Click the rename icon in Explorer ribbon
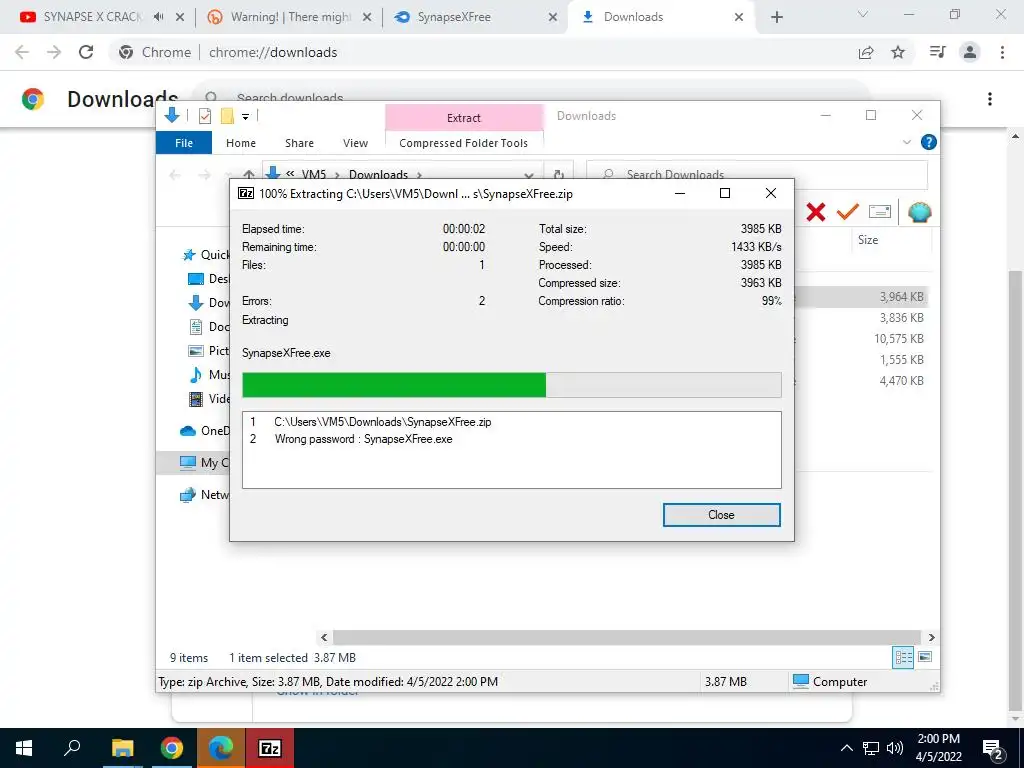This screenshot has width=1024, height=768. (x=880, y=212)
